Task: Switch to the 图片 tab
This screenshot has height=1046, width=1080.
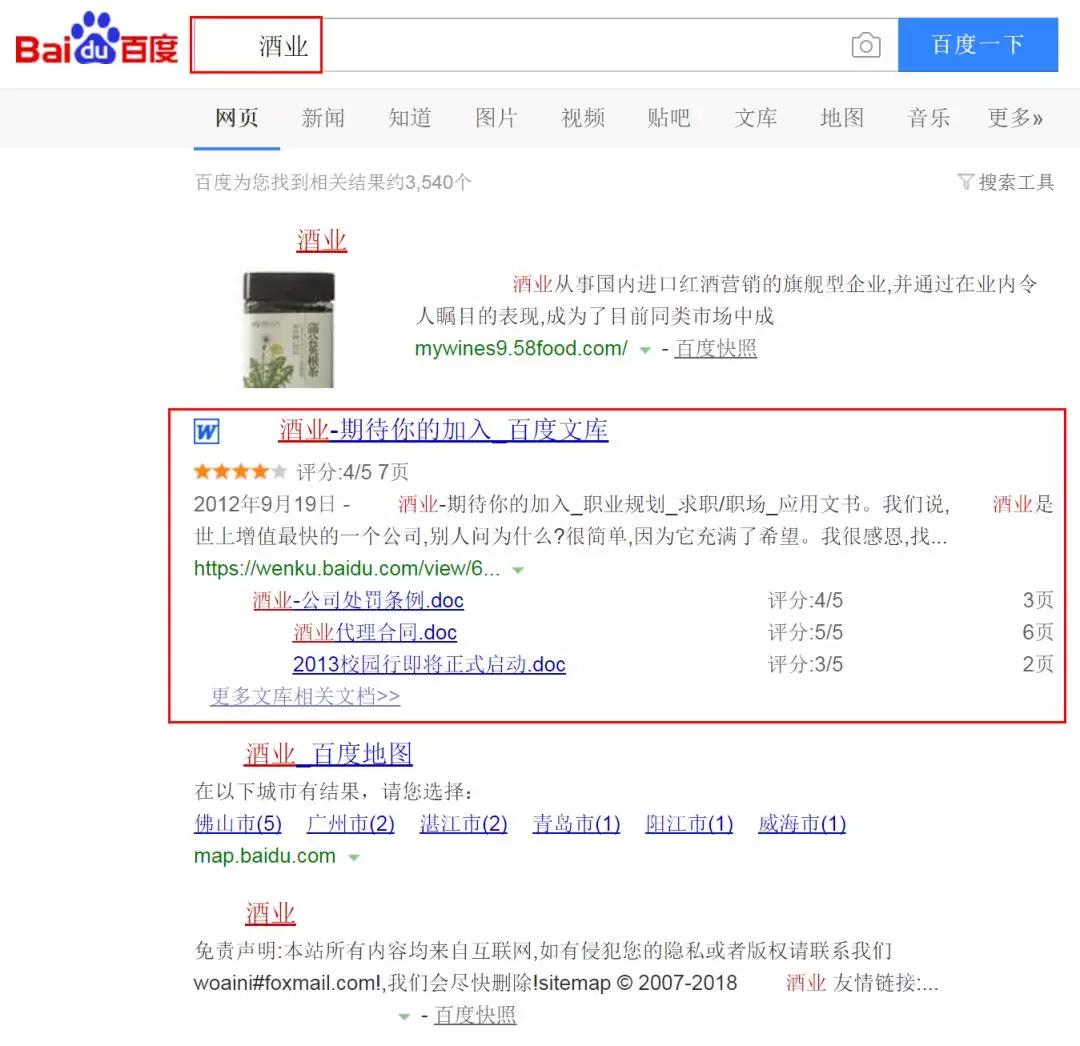Action: point(496,118)
